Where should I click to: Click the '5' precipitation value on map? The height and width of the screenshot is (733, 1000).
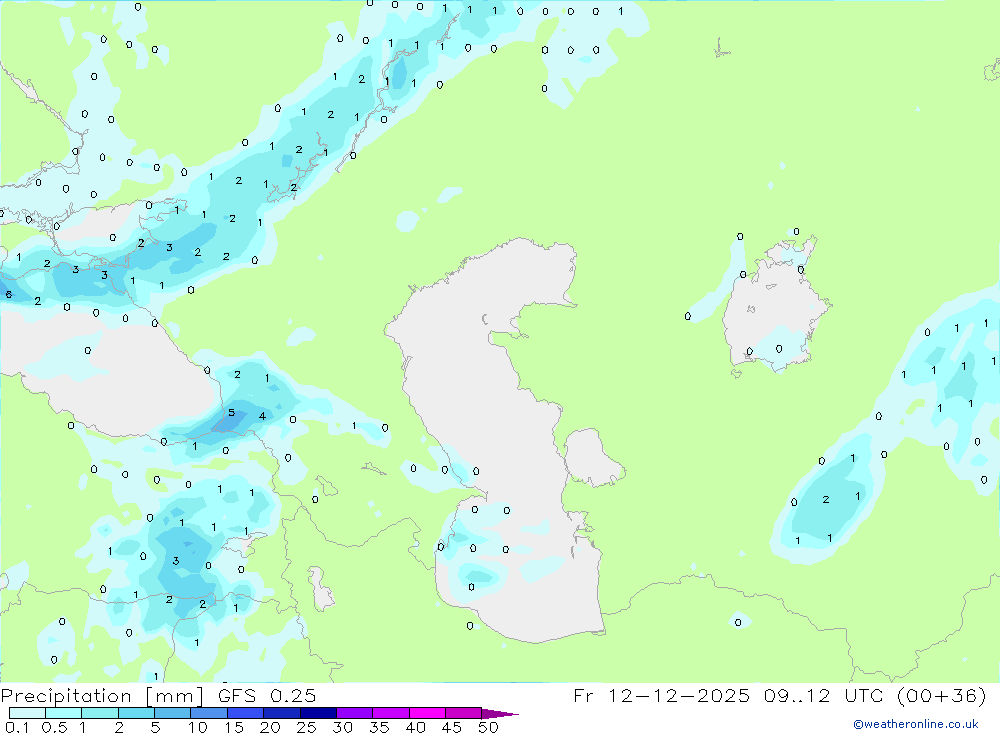coord(232,413)
